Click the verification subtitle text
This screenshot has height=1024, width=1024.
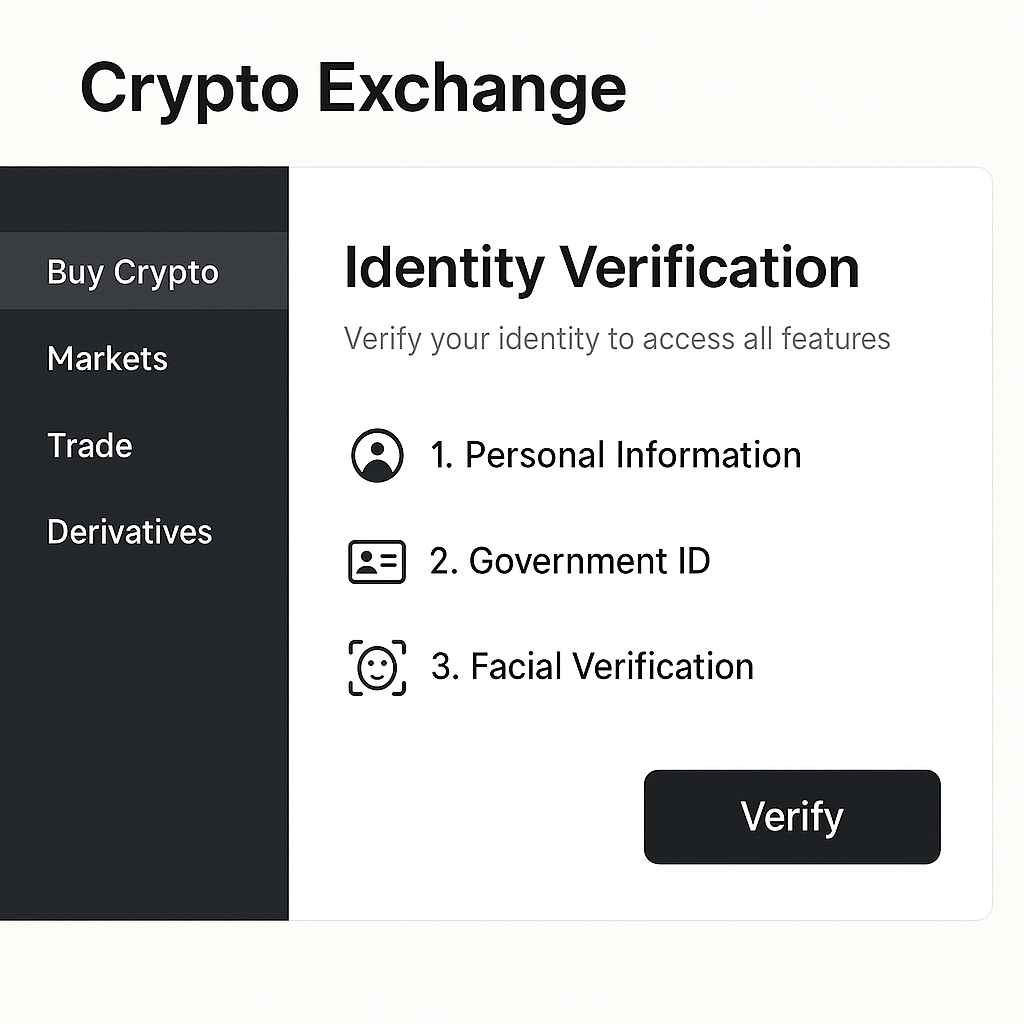point(617,339)
